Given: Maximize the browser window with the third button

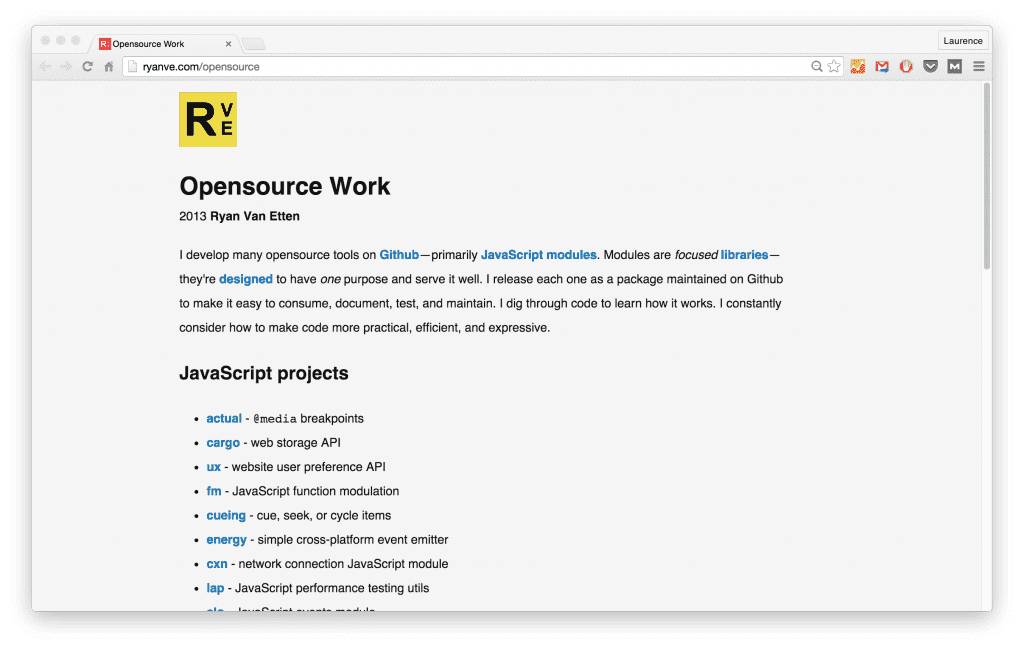Looking at the screenshot, I should coord(76,40).
